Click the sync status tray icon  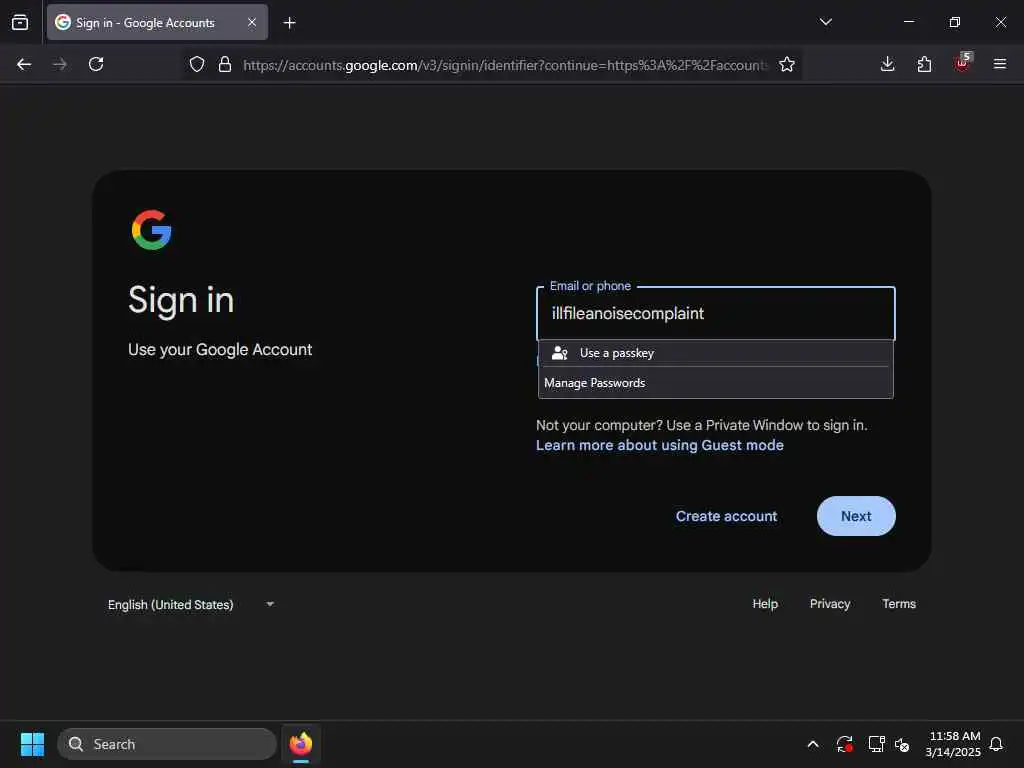pos(844,744)
